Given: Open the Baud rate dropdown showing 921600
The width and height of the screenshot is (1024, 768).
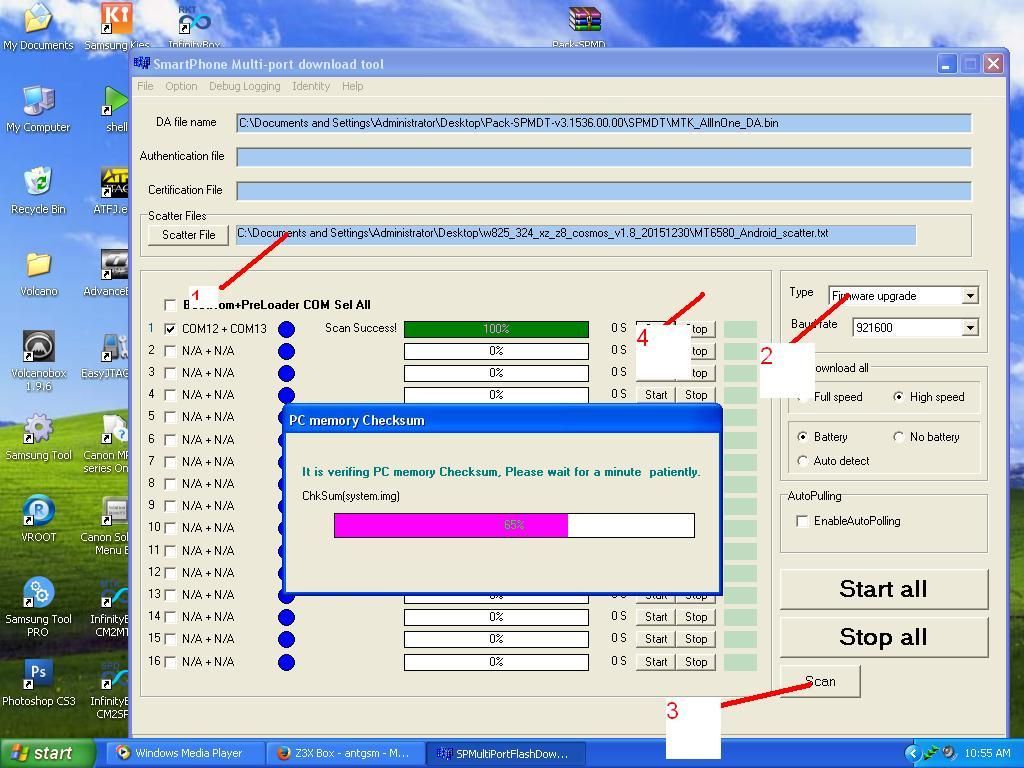Looking at the screenshot, I should click(970, 327).
